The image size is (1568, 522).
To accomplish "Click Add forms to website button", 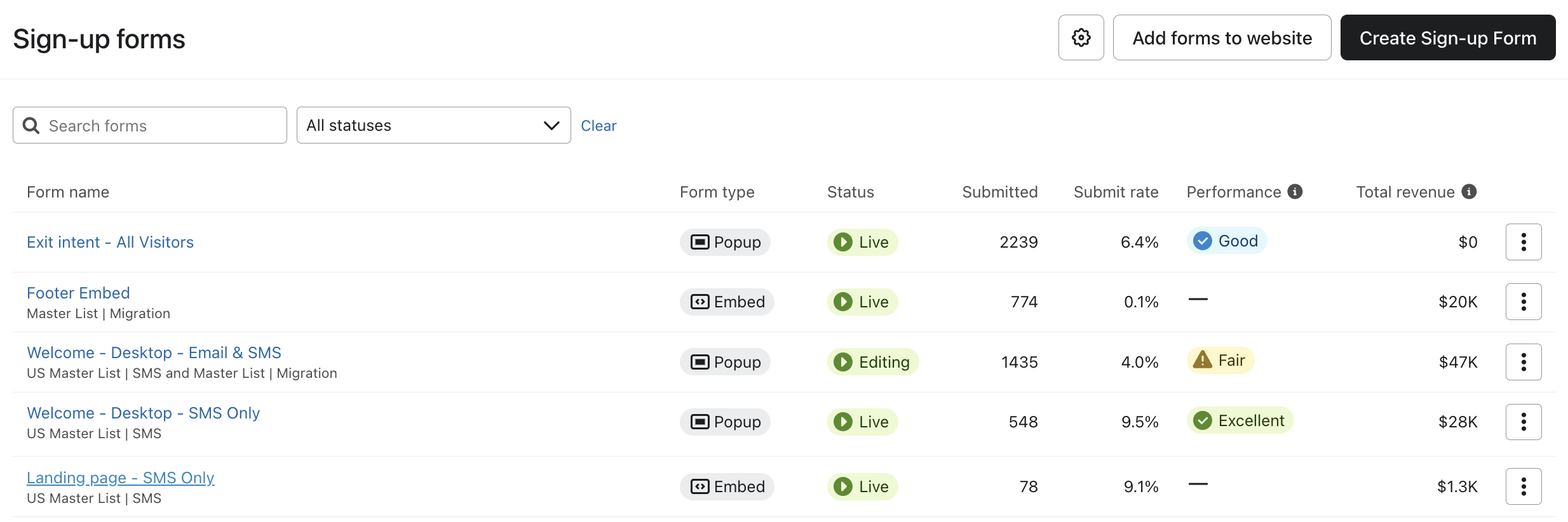I will click(x=1222, y=38).
